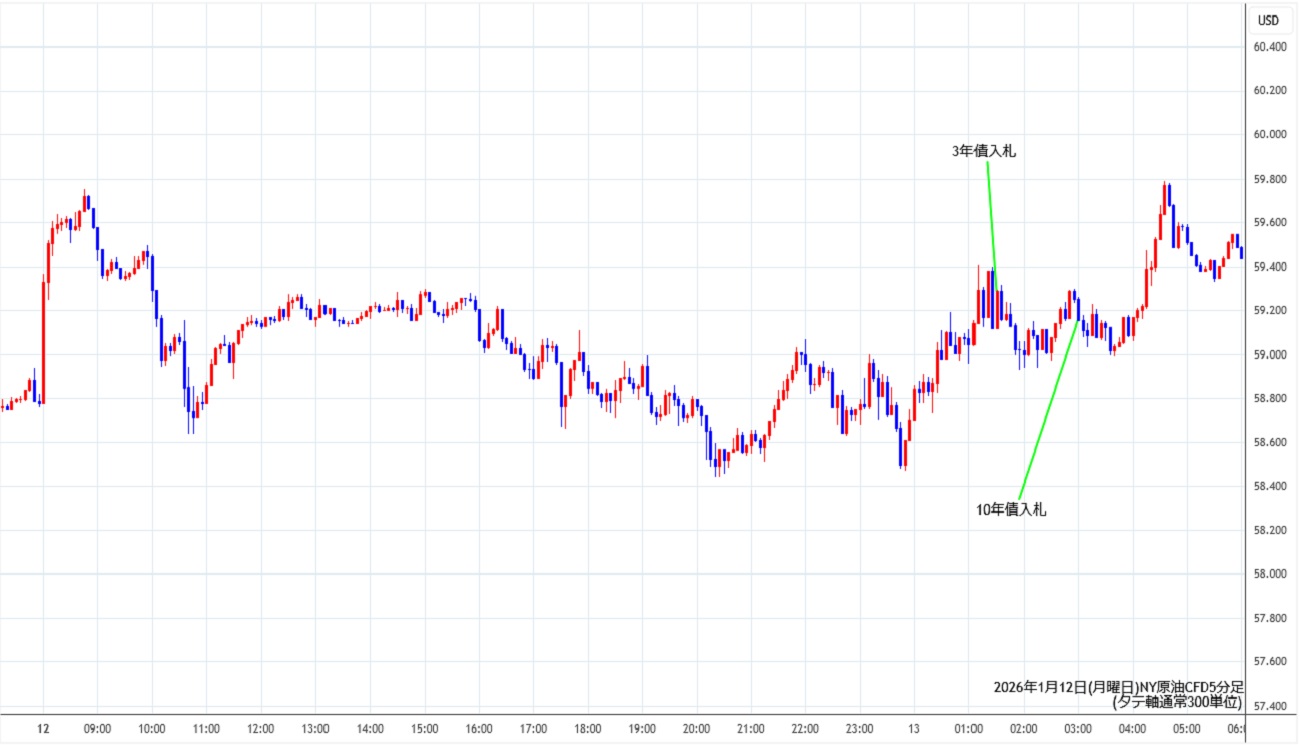
Task: Click the USD currency label
Action: (1268, 21)
